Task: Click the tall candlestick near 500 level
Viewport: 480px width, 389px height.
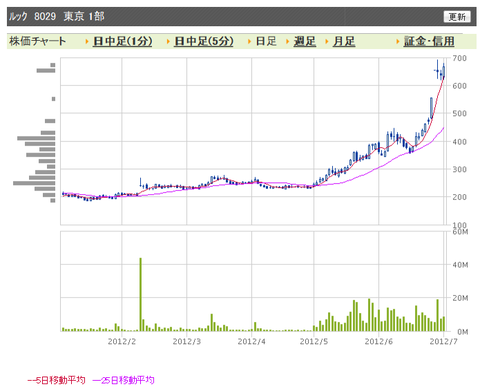Action: 431,108
